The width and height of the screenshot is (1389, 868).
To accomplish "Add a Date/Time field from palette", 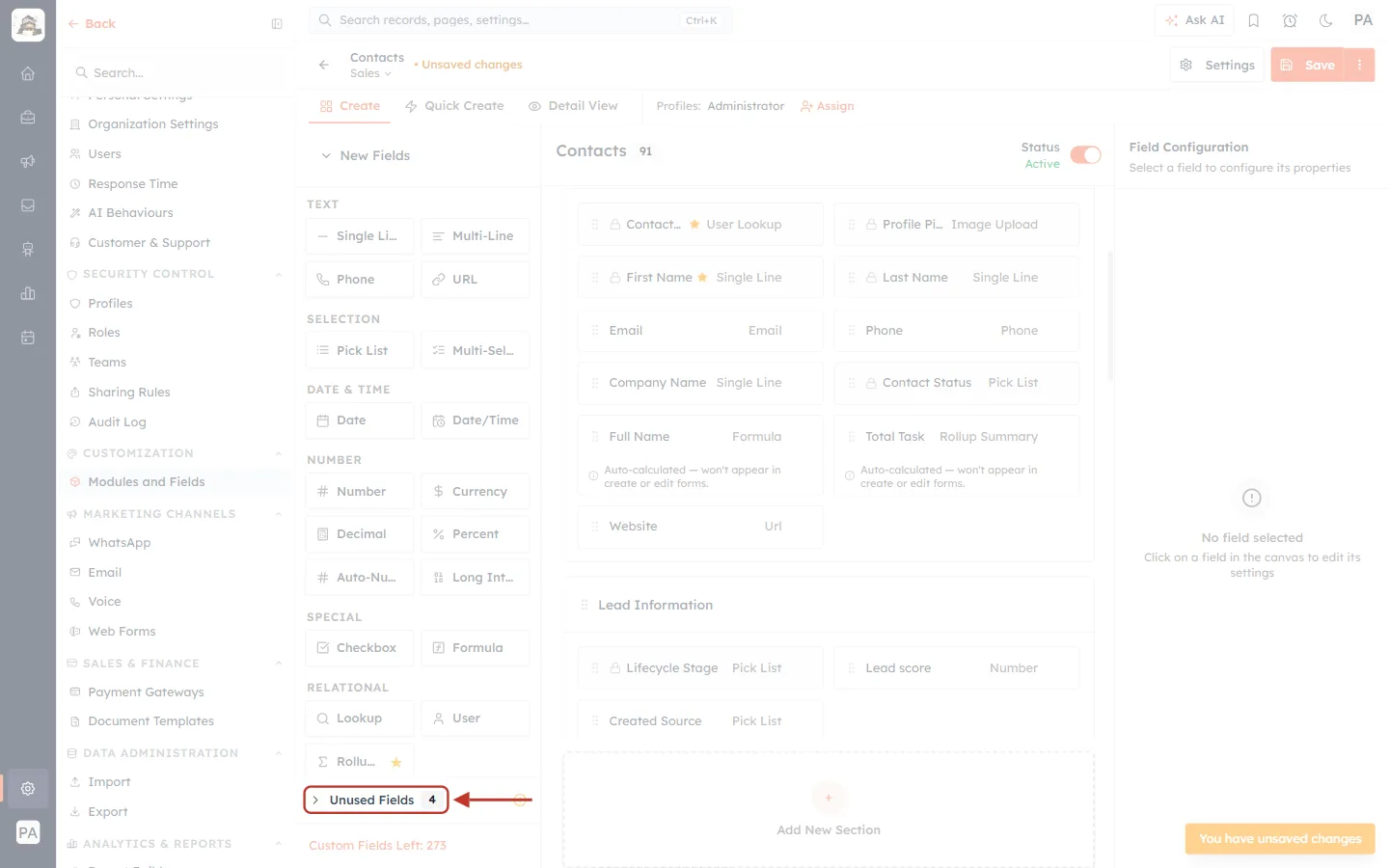I will coord(476,420).
